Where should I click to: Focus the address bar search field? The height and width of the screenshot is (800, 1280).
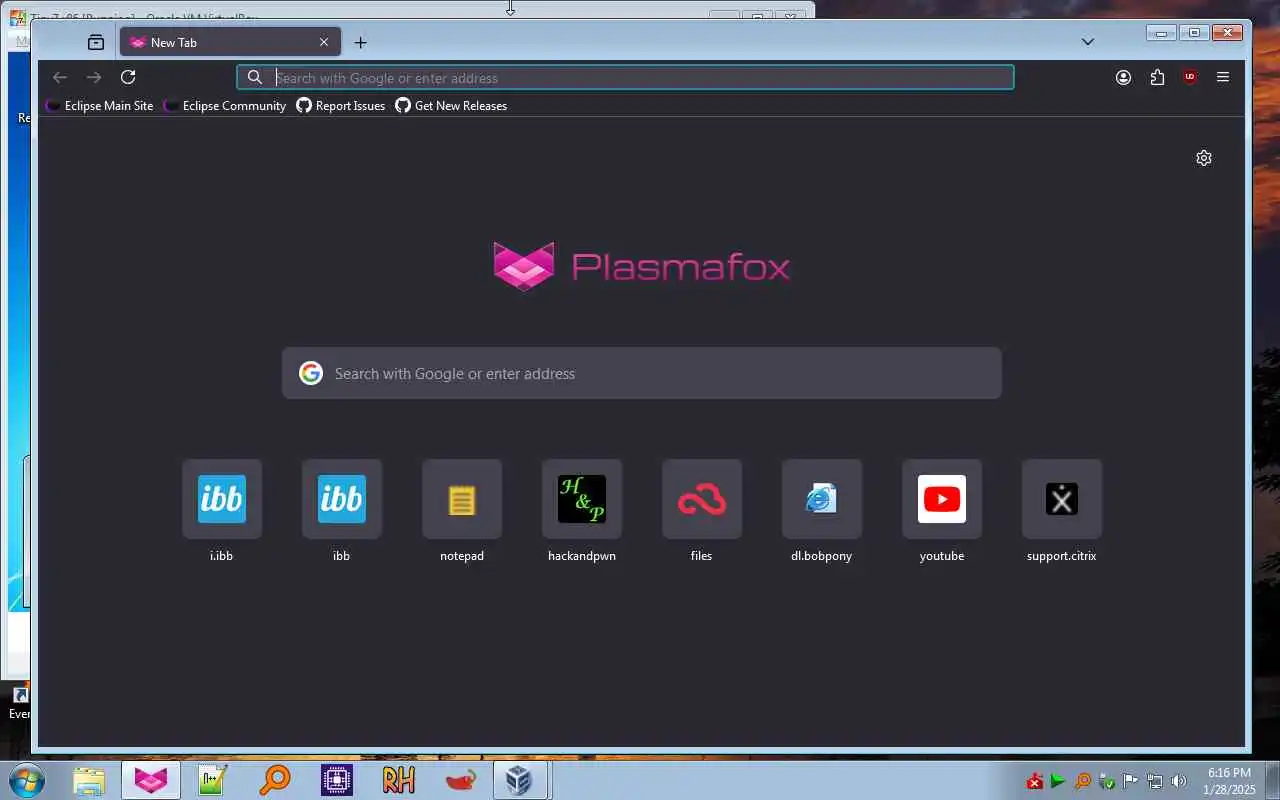coord(625,77)
